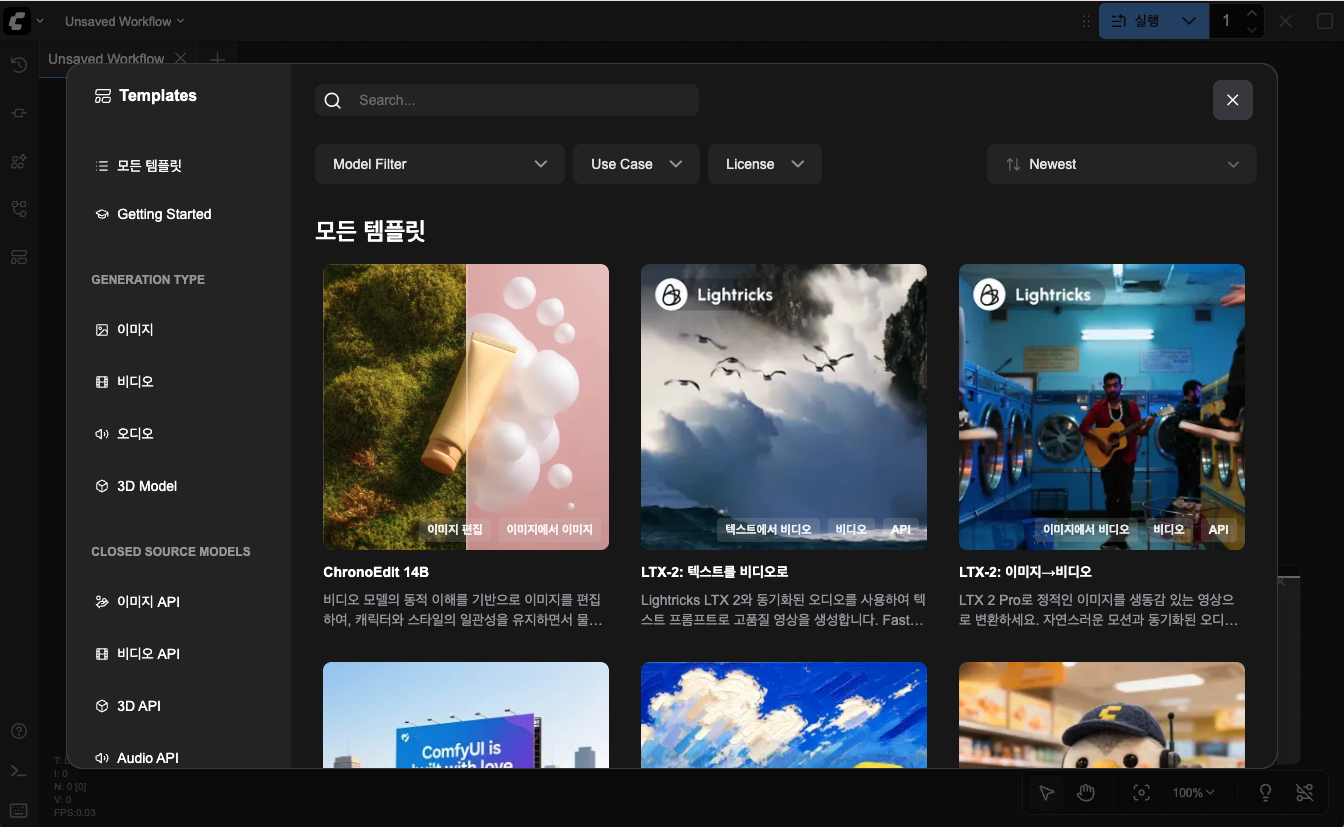
Task: Open the Use Case dropdown
Action: coord(635,164)
